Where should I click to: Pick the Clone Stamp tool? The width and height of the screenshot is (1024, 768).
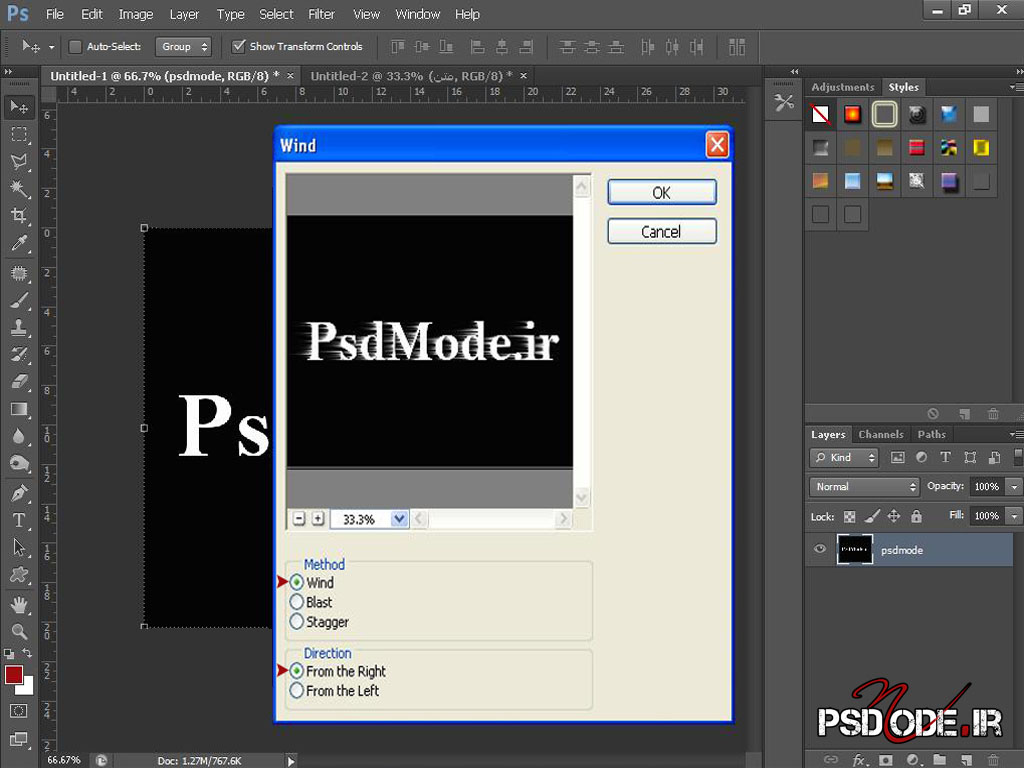click(19, 327)
